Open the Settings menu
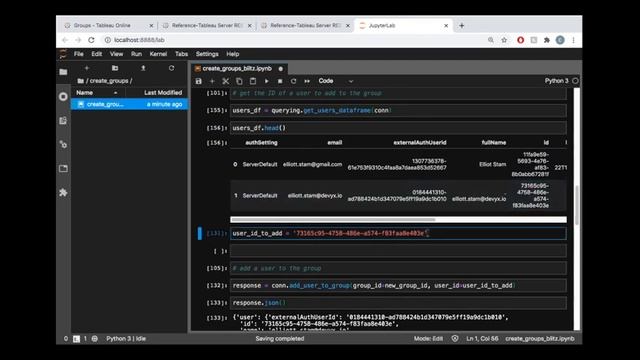This screenshot has height=360, width=640. pos(207,54)
